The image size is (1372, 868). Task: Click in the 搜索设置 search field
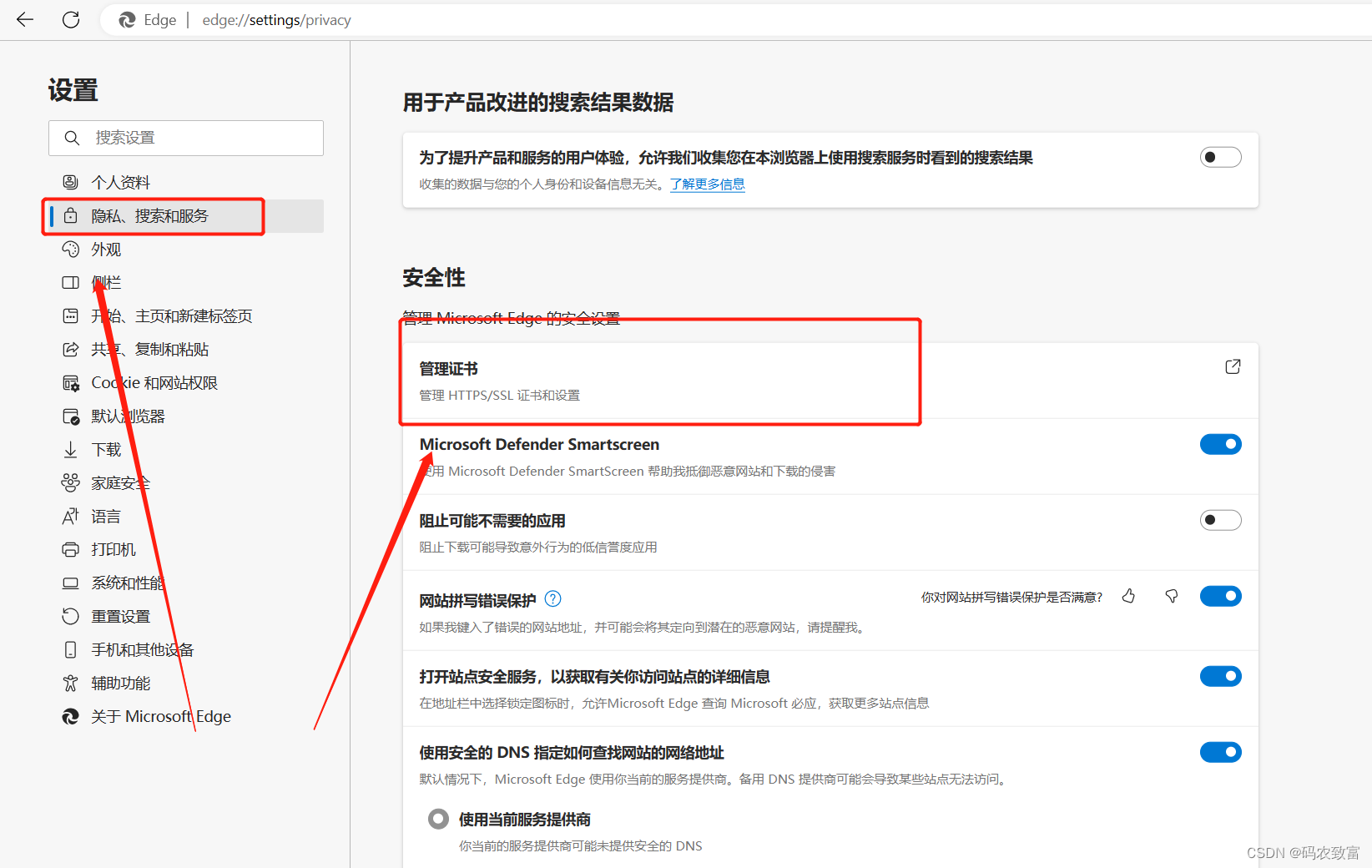[x=186, y=138]
